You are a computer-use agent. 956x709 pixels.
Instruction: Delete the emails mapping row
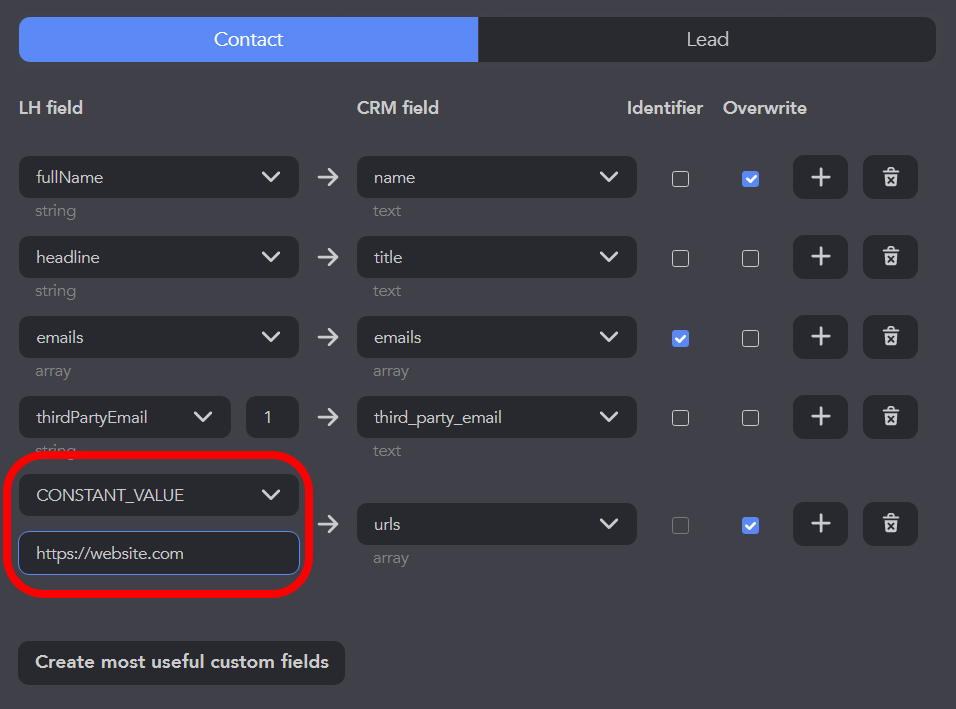(x=890, y=337)
